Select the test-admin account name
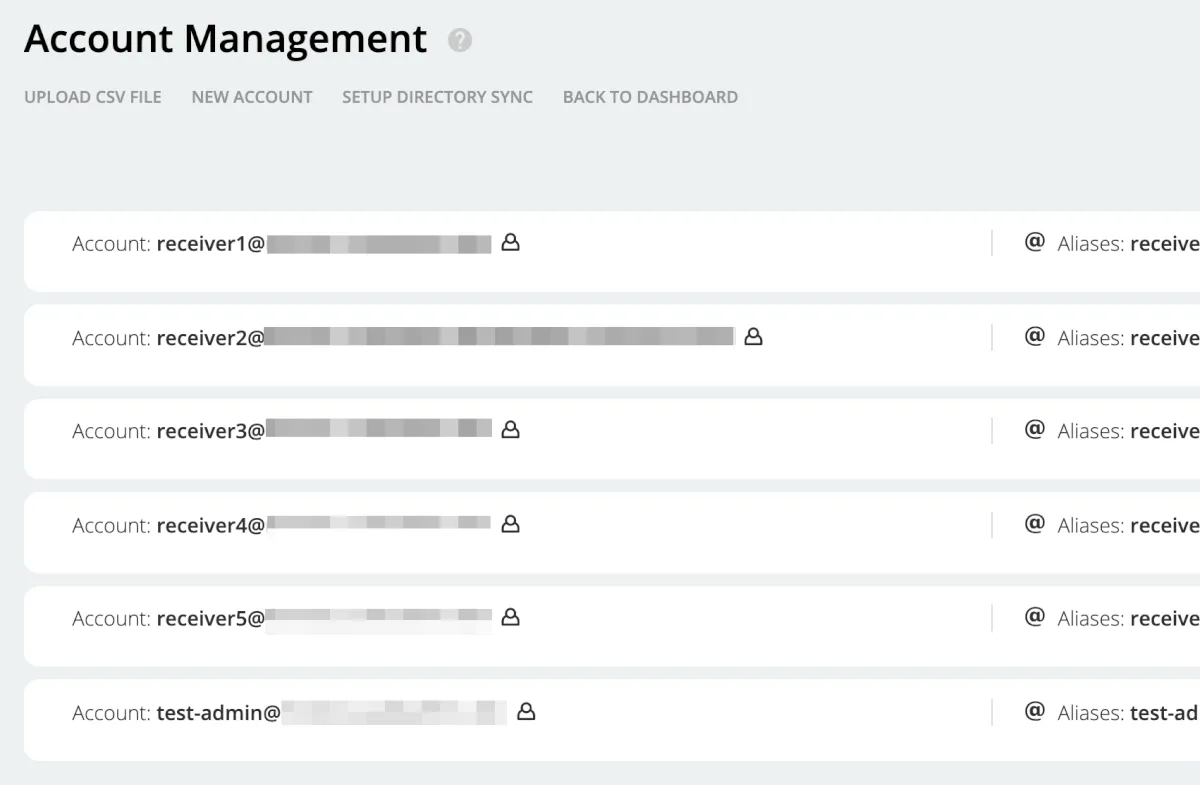 click(x=218, y=713)
